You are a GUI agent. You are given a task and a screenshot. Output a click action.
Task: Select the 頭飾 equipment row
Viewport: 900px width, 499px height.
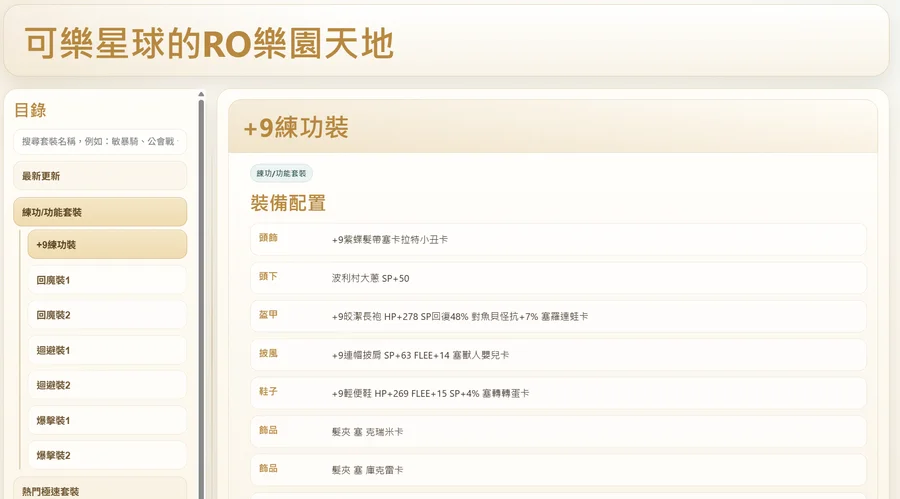(557, 239)
